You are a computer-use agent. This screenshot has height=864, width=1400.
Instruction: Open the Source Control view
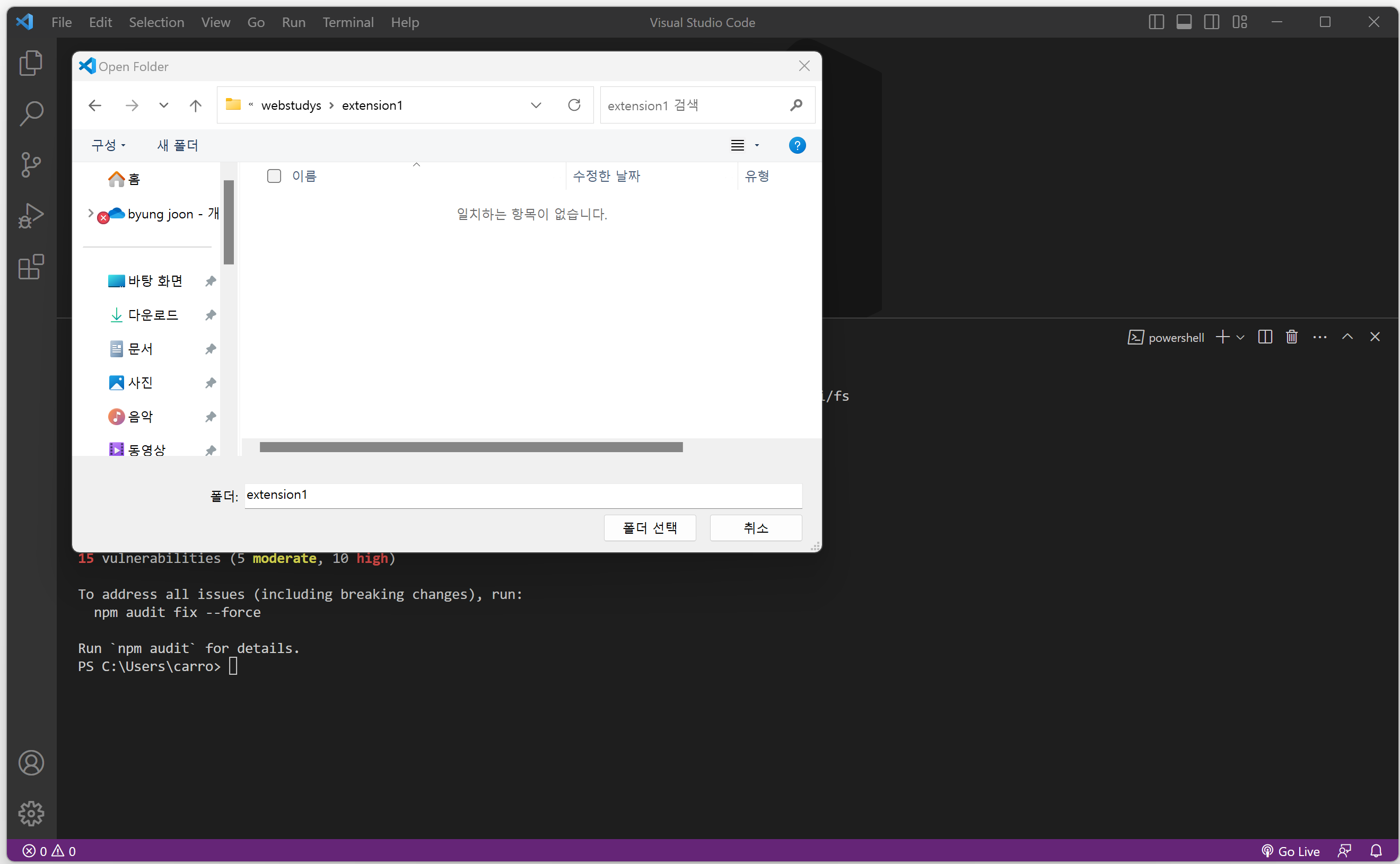coord(31,164)
